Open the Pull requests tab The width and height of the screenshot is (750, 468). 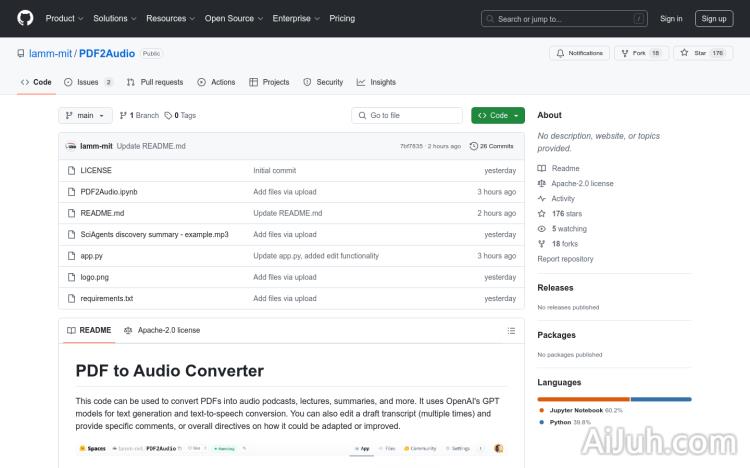pos(155,82)
